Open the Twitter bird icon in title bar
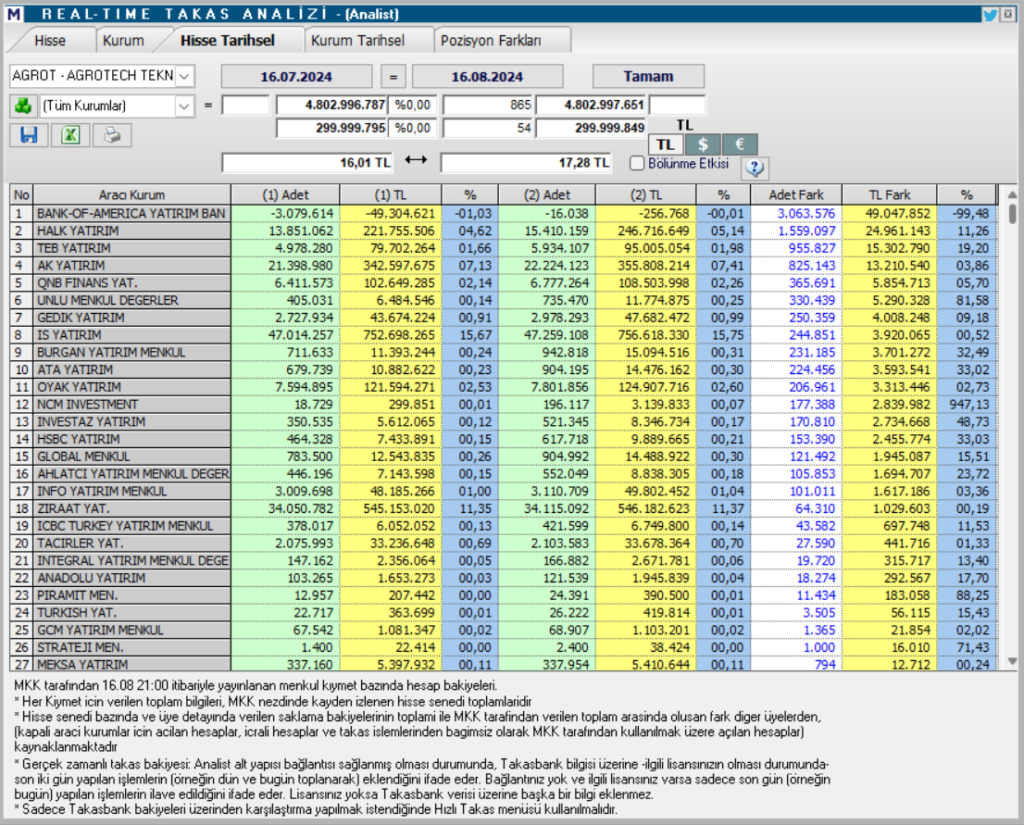The image size is (1024, 825). tap(990, 14)
